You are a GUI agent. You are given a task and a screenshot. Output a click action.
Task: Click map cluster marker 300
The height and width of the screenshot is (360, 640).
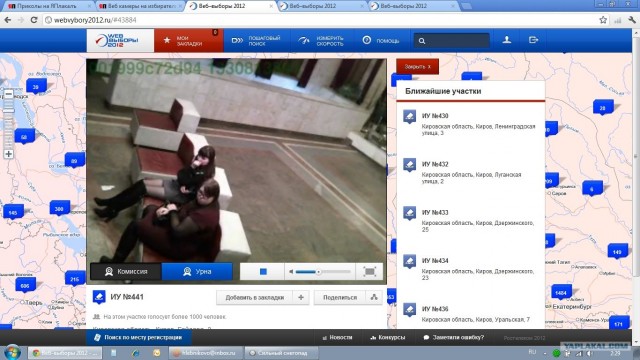(x=60, y=209)
